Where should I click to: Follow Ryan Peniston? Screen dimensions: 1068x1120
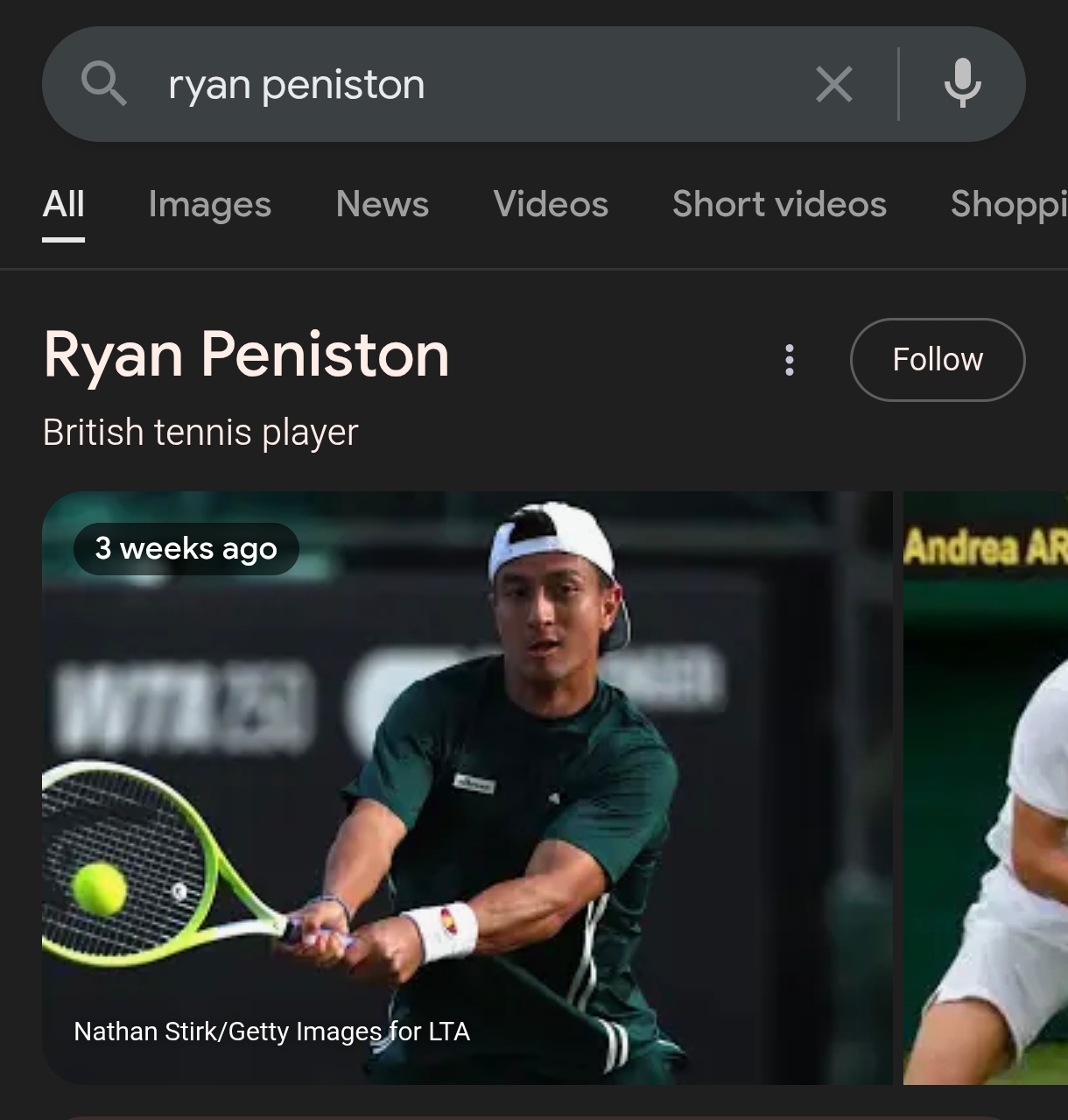pos(938,360)
